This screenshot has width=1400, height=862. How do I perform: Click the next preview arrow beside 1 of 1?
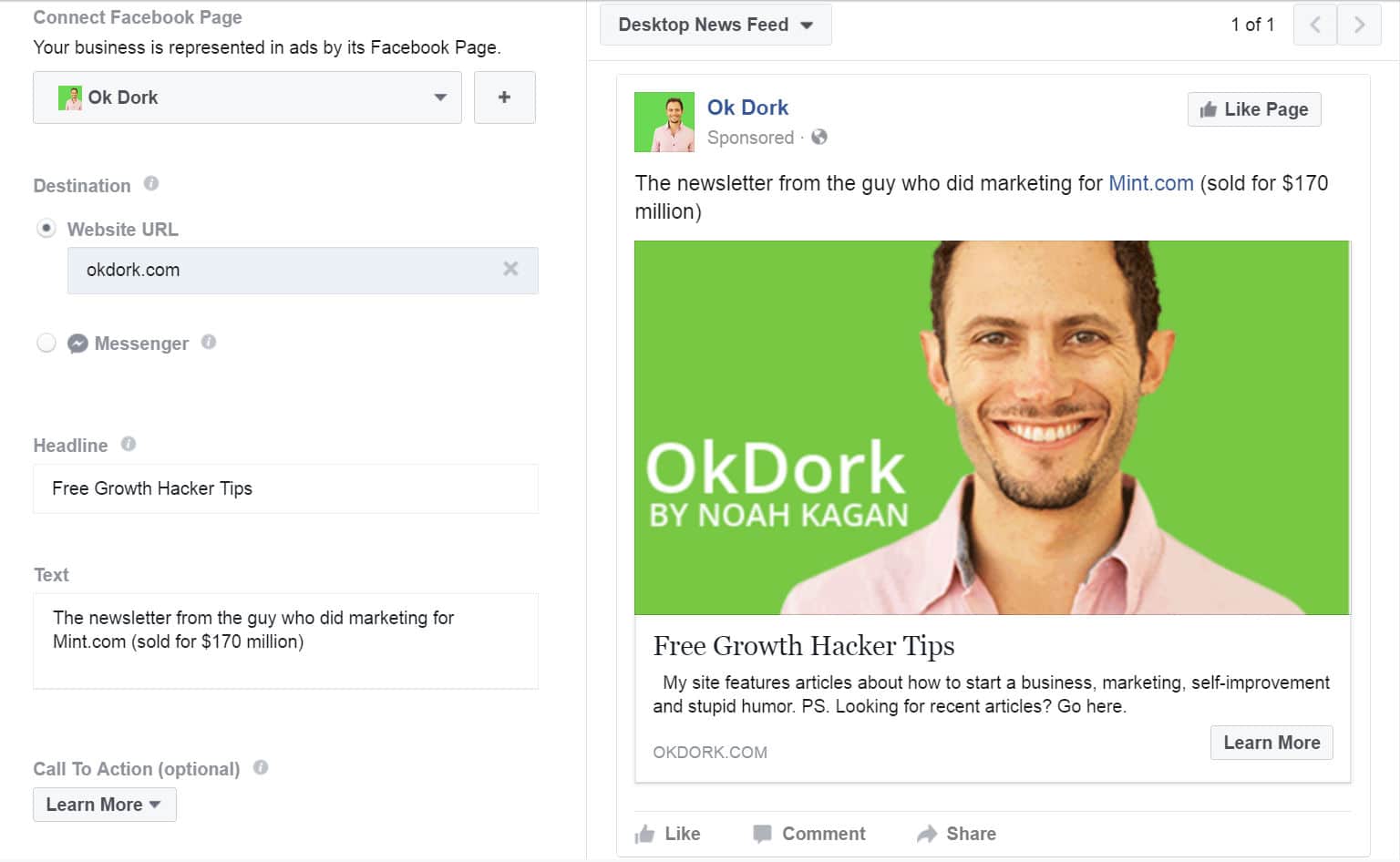click(1359, 25)
